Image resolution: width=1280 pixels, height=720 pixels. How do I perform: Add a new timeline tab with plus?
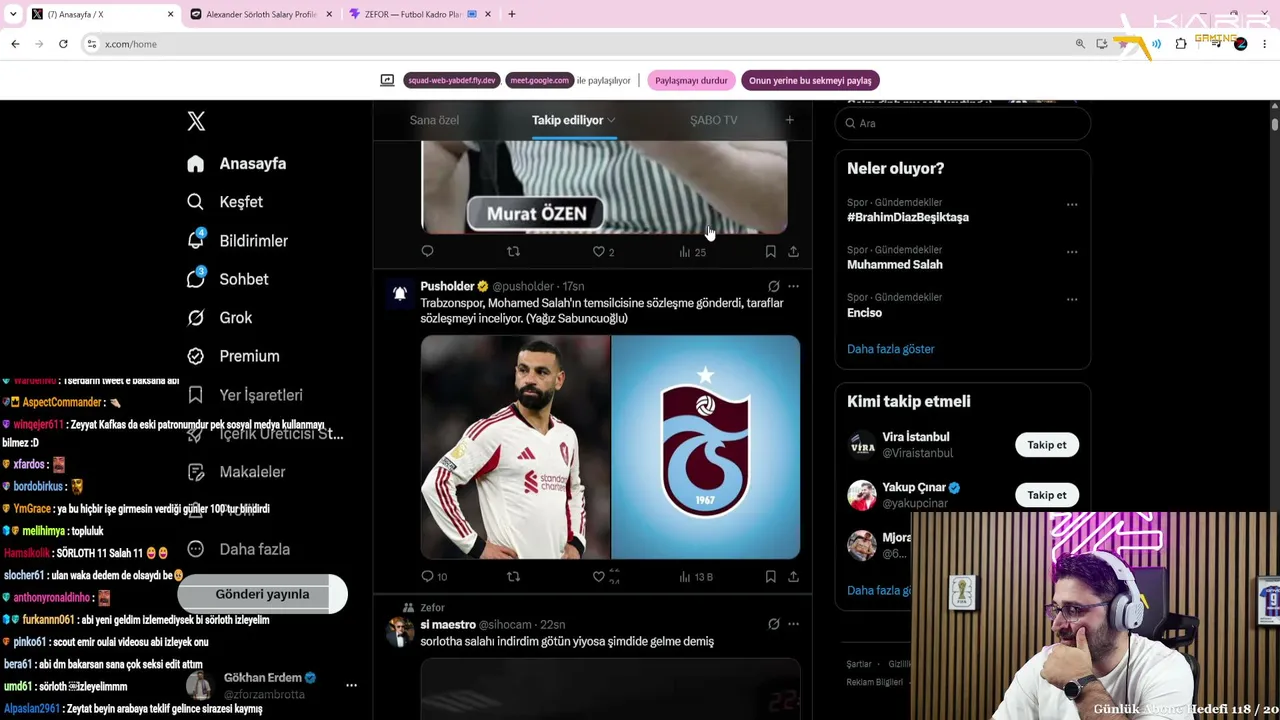point(789,120)
